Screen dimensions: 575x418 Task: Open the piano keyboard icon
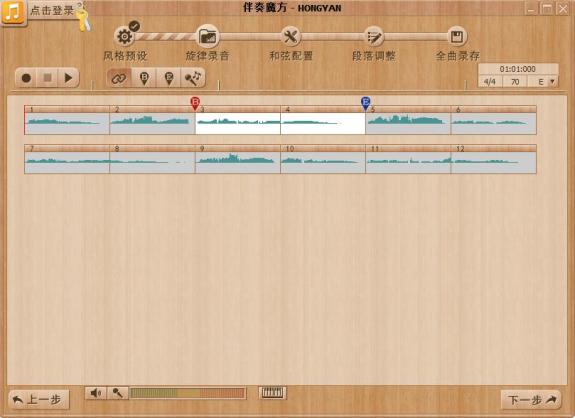[272, 393]
